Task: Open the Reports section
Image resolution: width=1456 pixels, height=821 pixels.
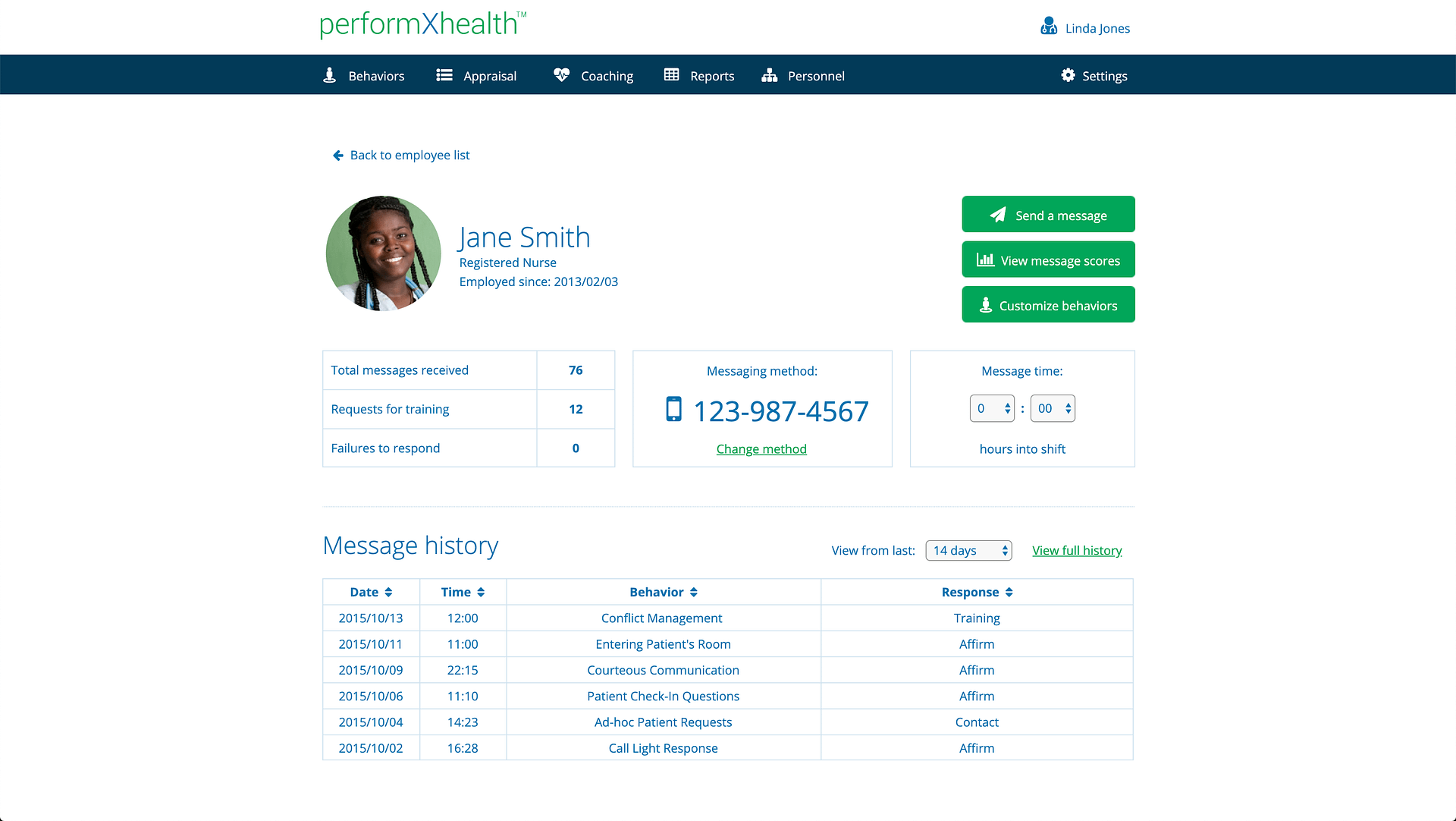Action: coord(698,76)
